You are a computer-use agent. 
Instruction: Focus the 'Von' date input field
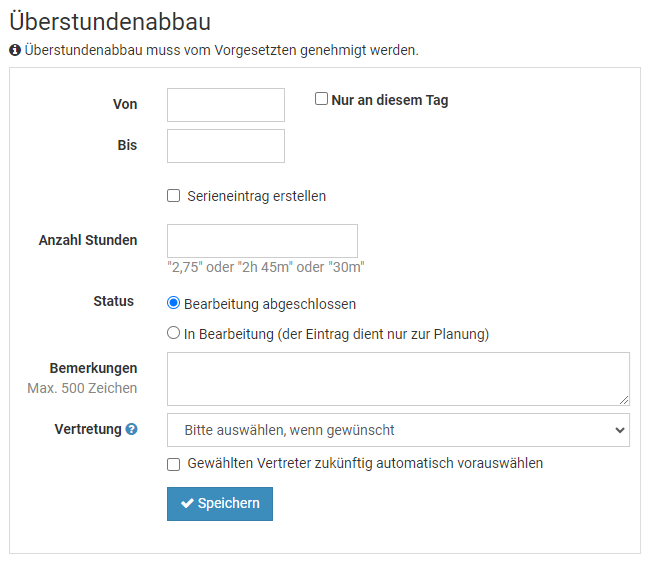[x=226, y=105]
